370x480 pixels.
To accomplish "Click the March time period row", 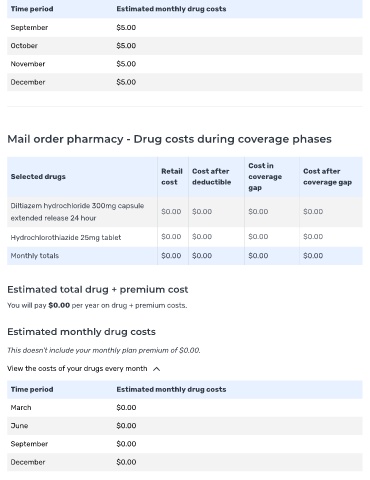I will click(x=185, y=408).
